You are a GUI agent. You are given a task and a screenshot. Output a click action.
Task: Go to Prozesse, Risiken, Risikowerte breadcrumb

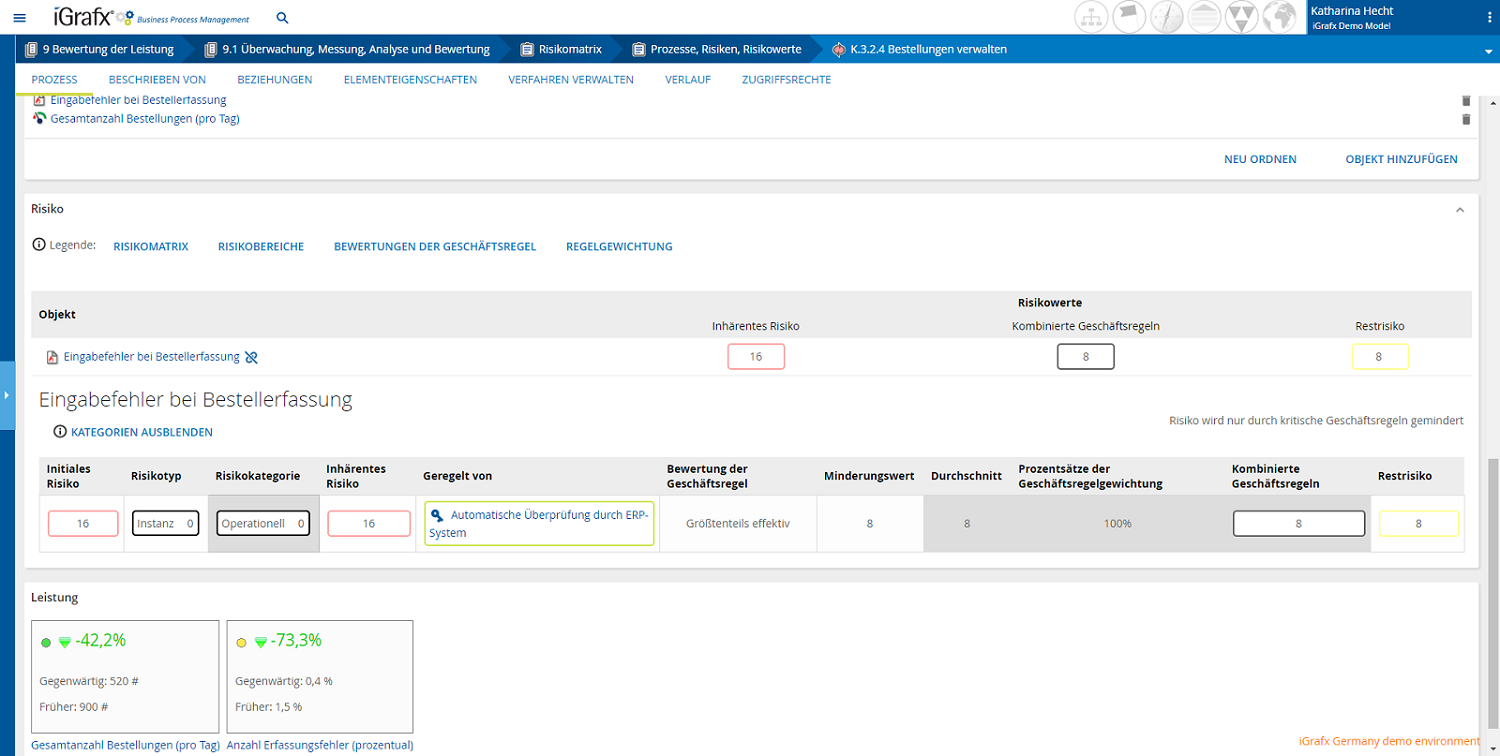click(726, 49)
